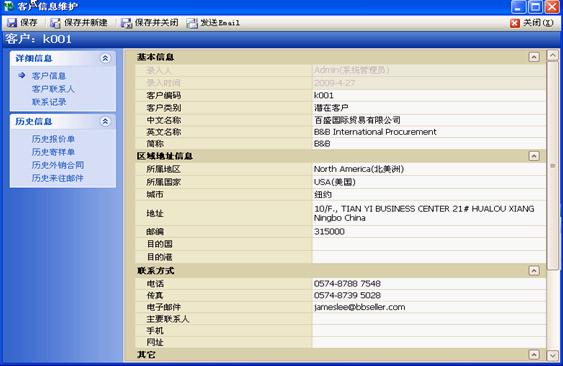This screenshot has width=563, height=366.
Task: Collapse the 详细信息 sidebar panel
Action: (105, 58)
